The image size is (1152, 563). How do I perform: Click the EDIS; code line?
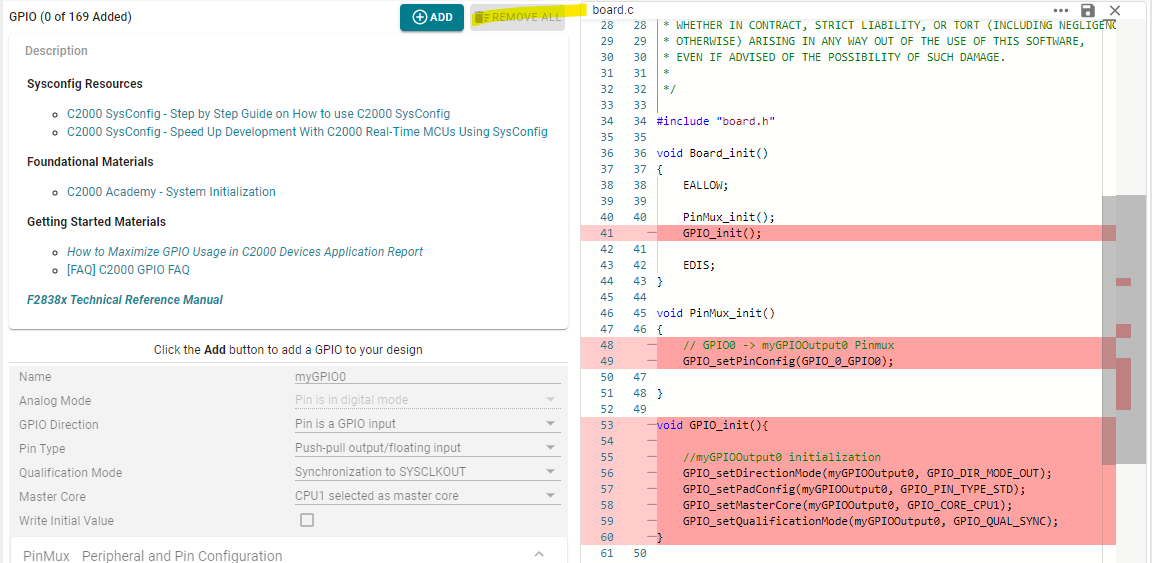(699, 265)
